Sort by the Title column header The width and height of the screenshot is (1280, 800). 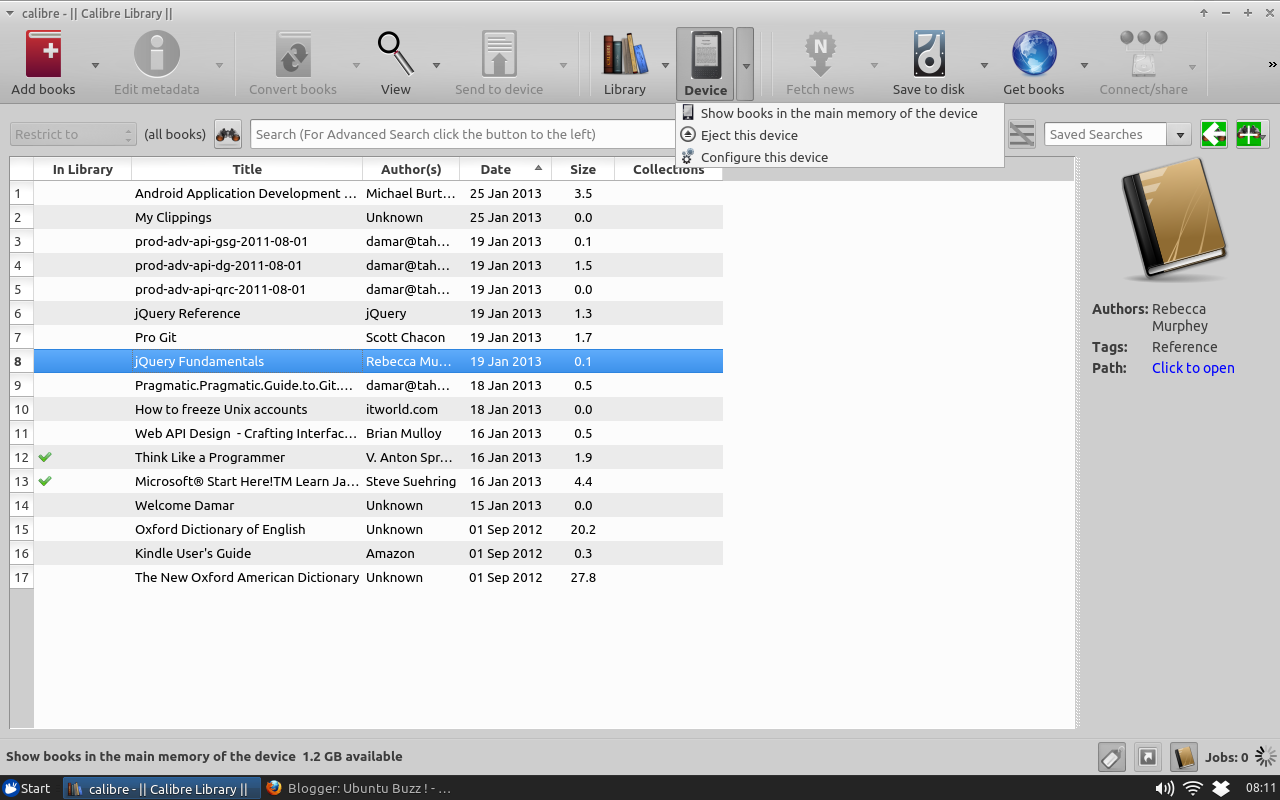tap(247, 169)
